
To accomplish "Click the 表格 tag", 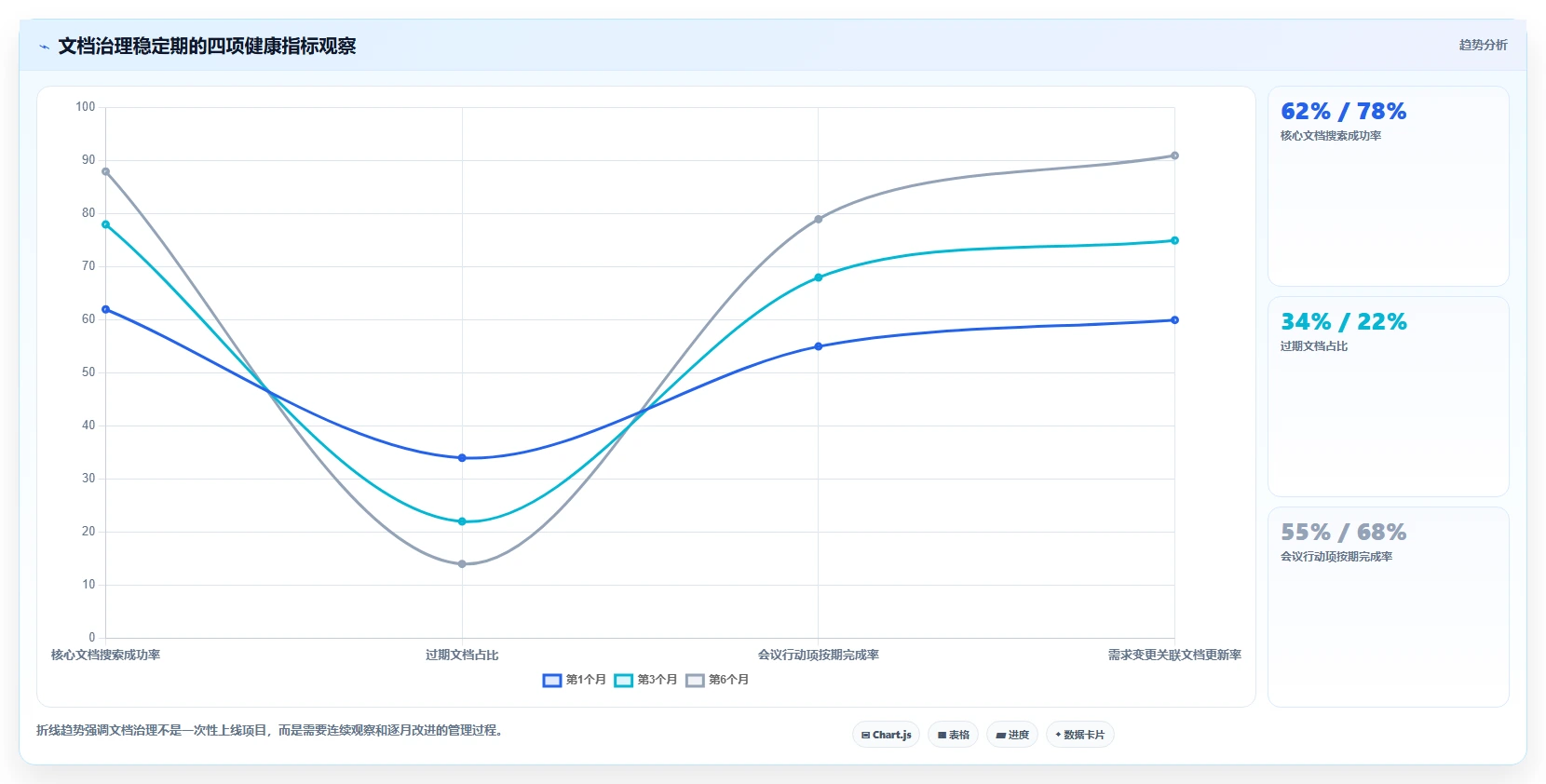I will (953, 735).
